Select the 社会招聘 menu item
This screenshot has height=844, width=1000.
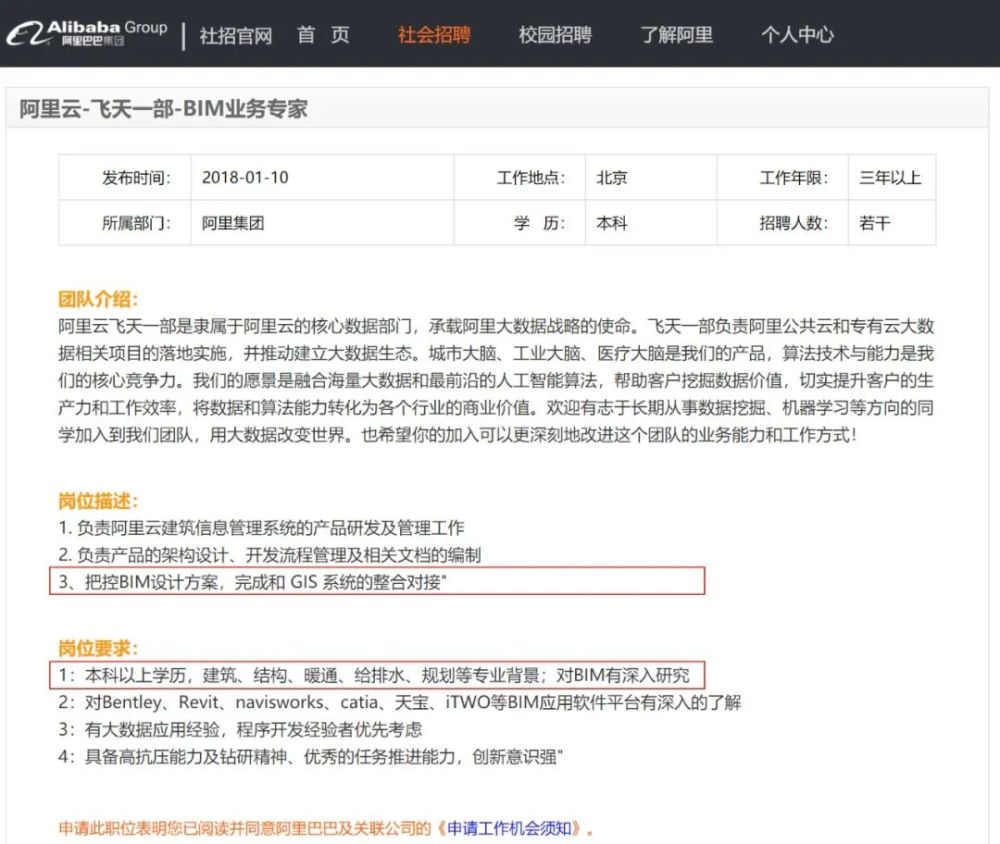point(434,34)
